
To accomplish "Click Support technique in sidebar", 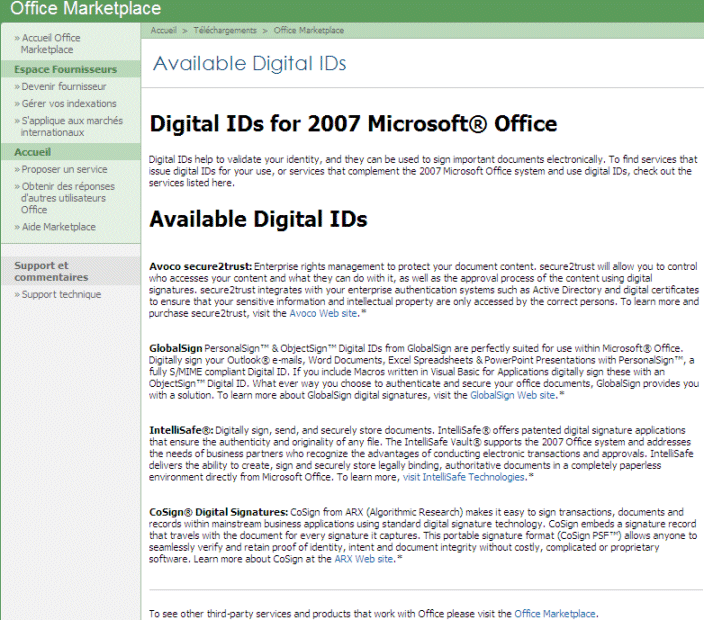I will (x=61, y=295).
